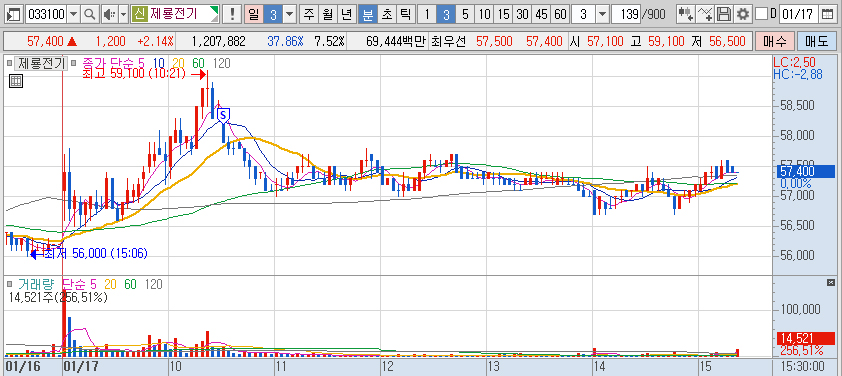This screenshot has height=376, width=842.
Task: Choose the 5-minute interval button
Action: point(465,15)
